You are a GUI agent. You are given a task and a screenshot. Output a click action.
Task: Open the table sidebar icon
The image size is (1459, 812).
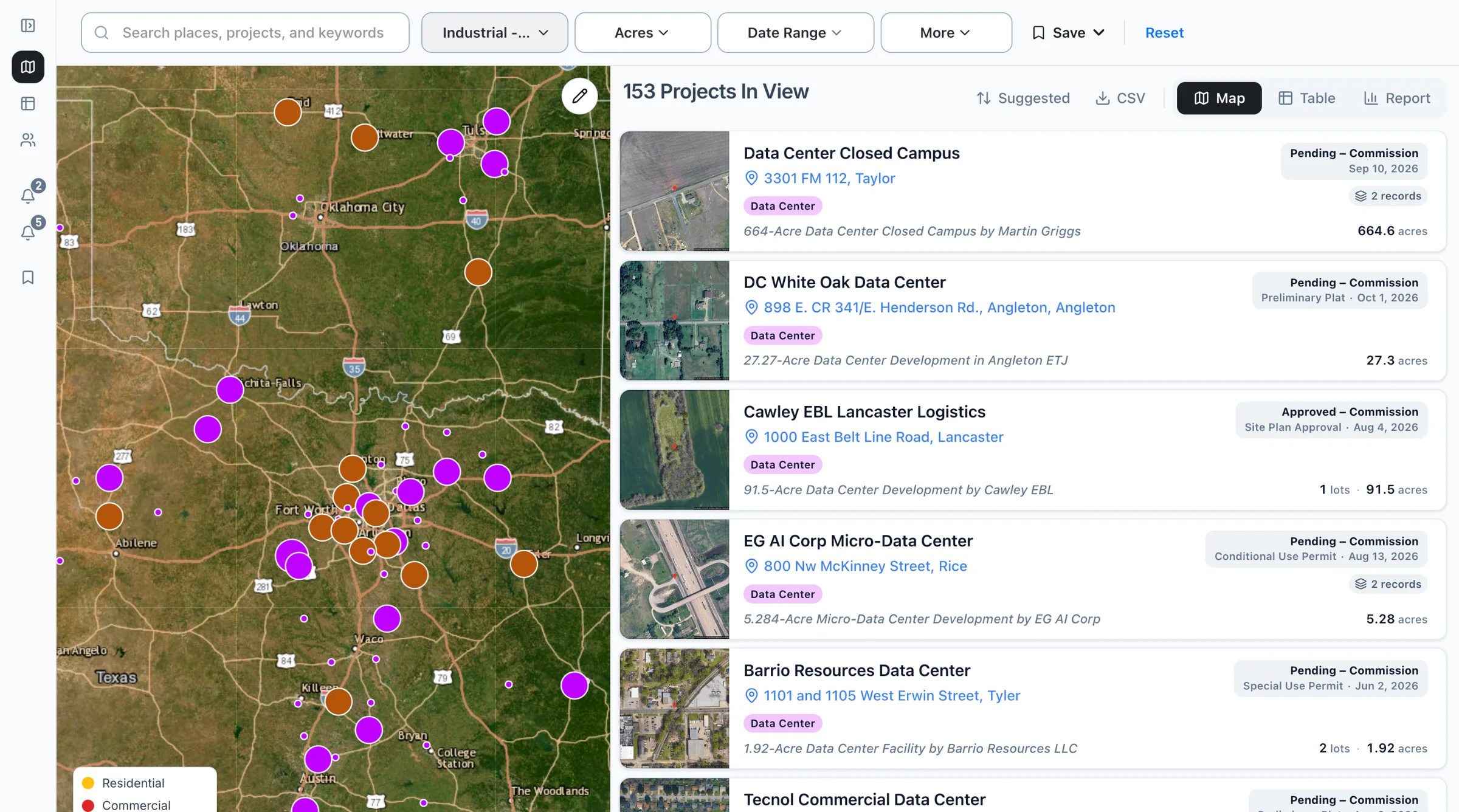[28, 103]
